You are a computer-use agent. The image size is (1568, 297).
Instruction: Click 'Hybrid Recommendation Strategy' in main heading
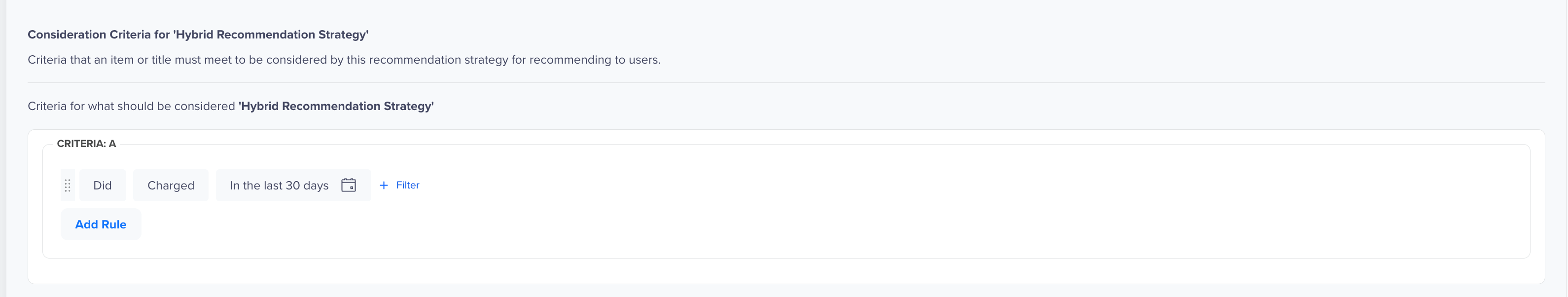tap(271, 35)
